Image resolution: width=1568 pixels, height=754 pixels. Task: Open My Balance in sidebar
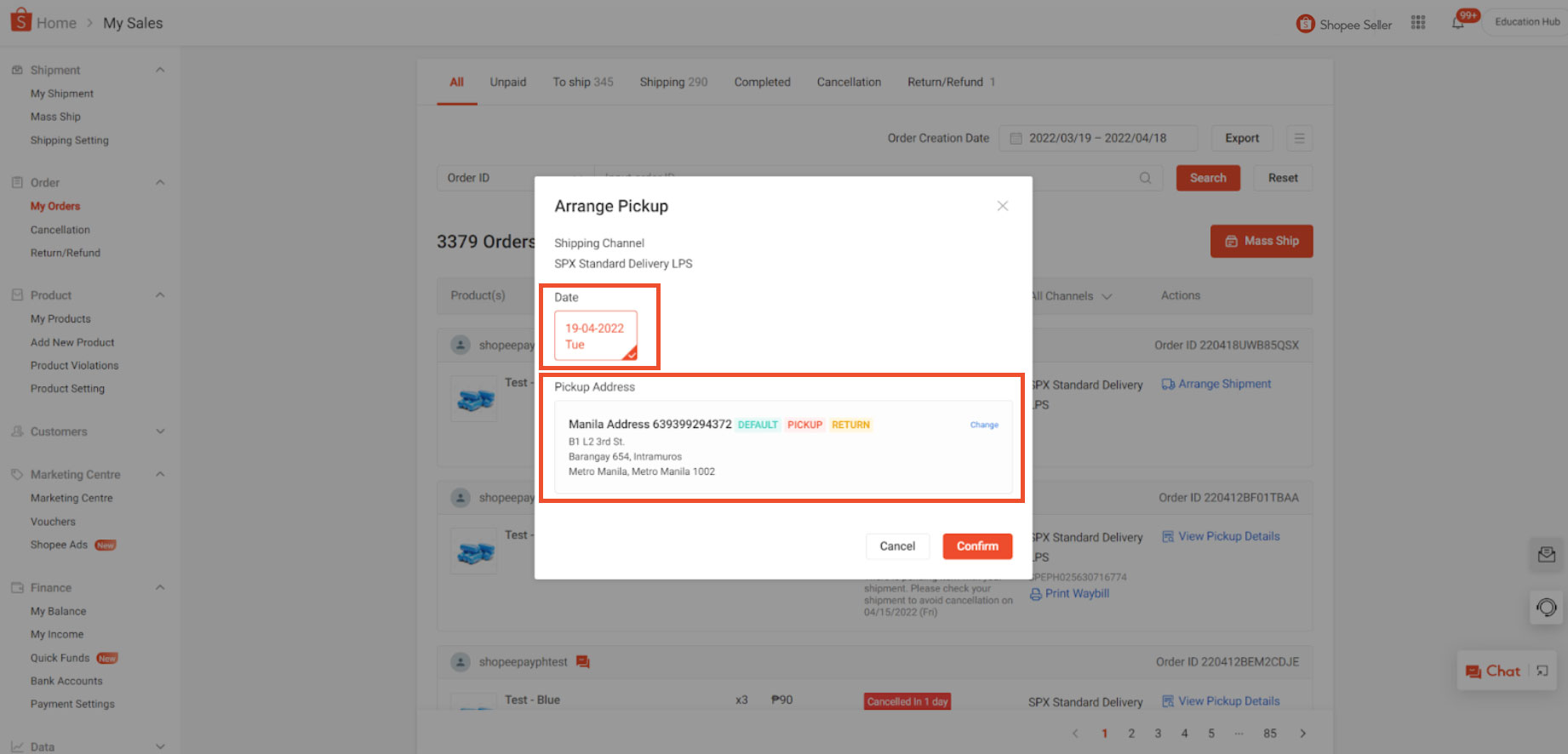(58, 611)
